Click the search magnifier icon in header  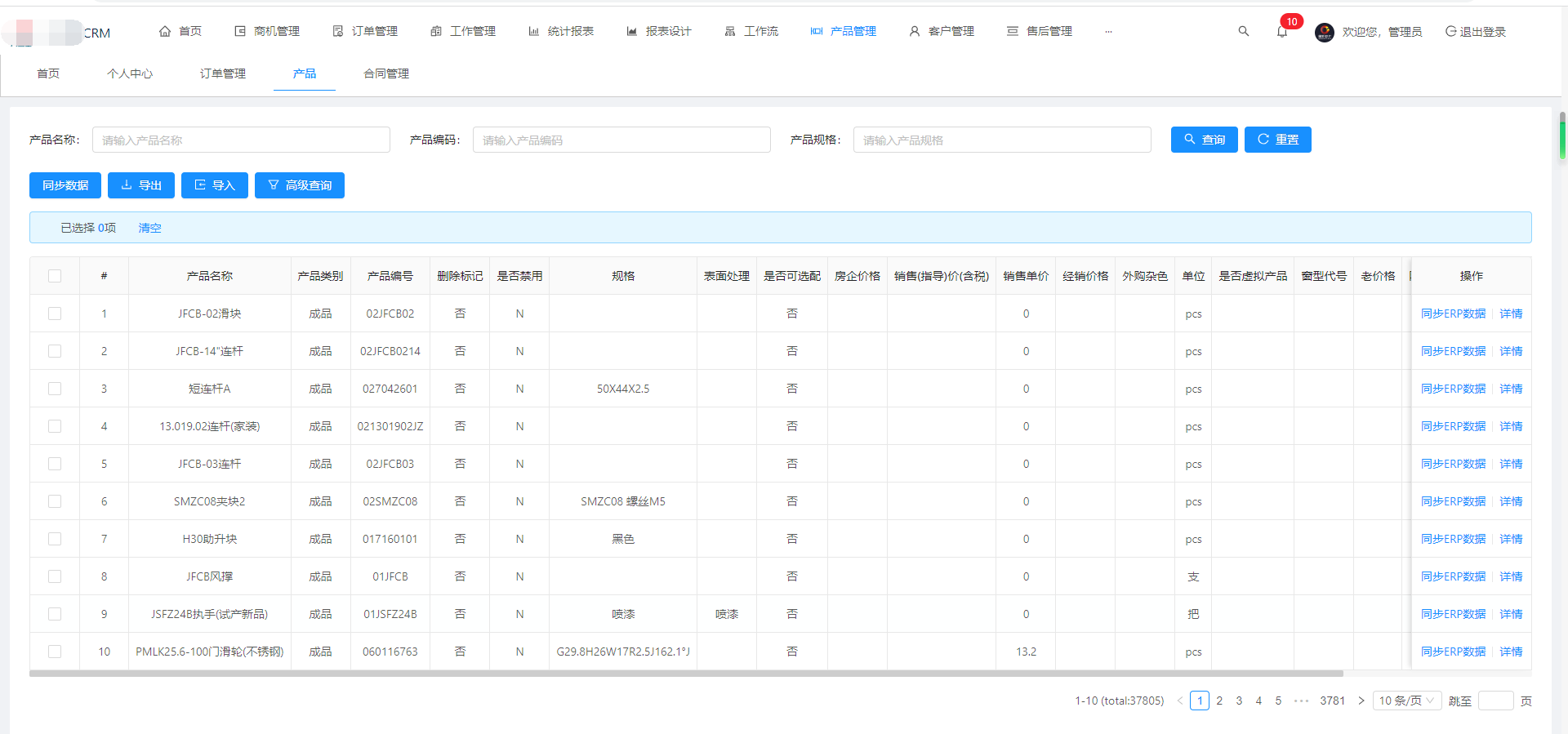click(1243, 31)
